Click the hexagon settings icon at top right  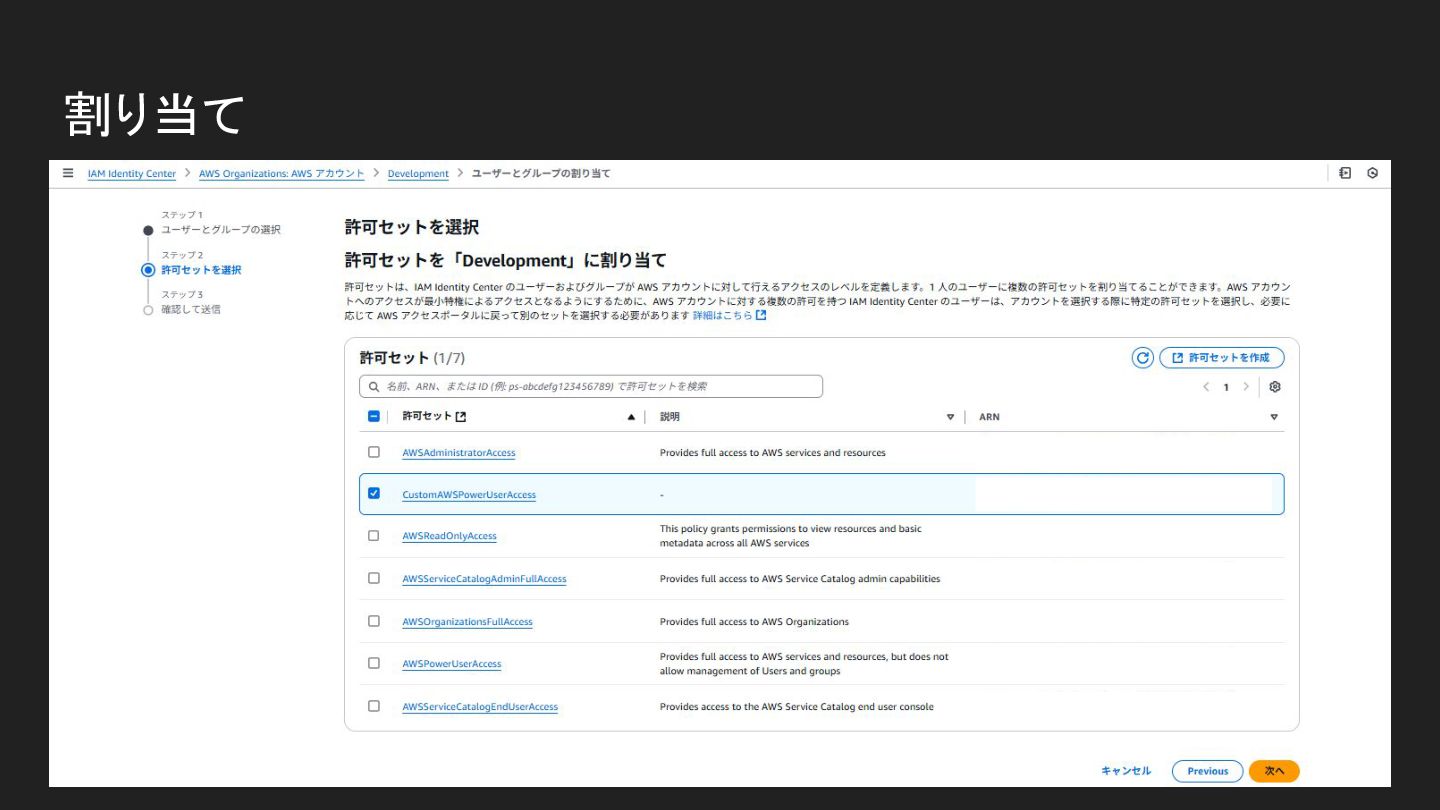(1373, 173)
